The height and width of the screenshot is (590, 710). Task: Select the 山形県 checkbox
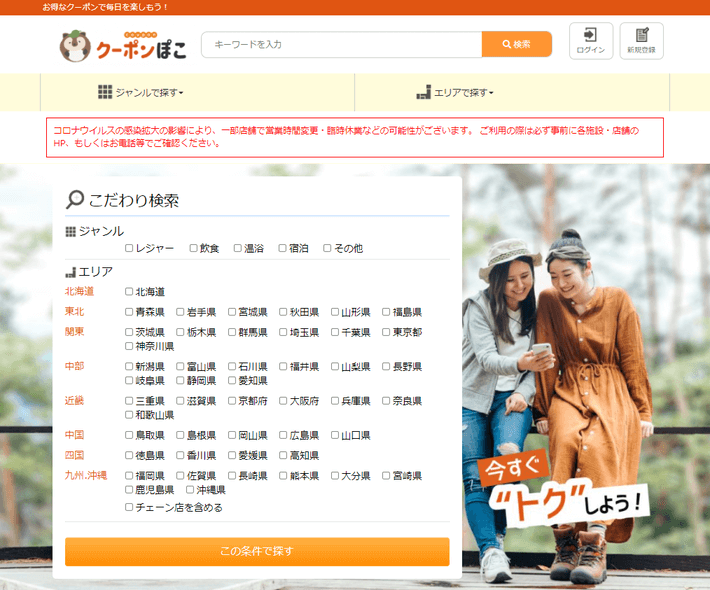pyautogui.click(x=335, y=312)
